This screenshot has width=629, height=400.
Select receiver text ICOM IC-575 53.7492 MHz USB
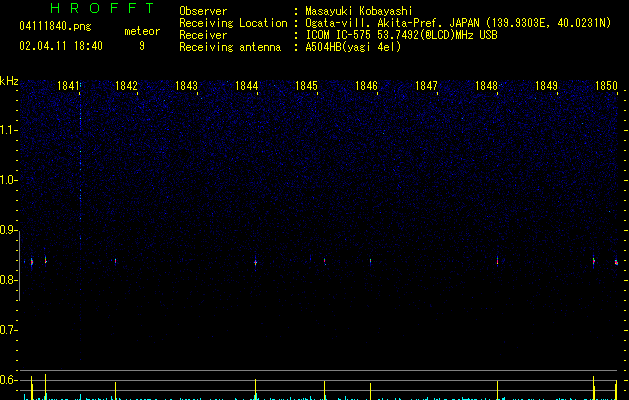point(401,35)
